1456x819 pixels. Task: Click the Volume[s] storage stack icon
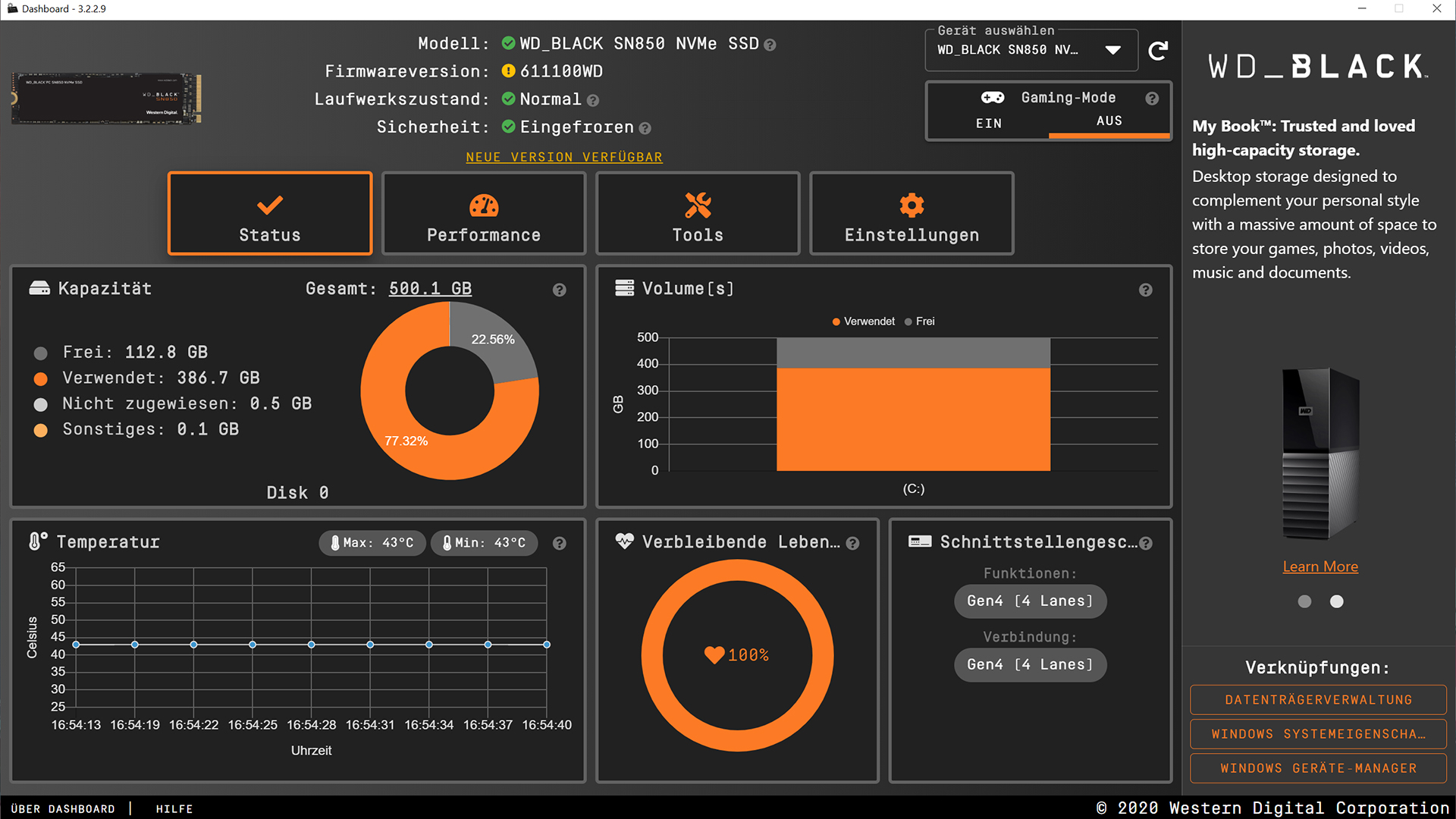coord(625,288)
